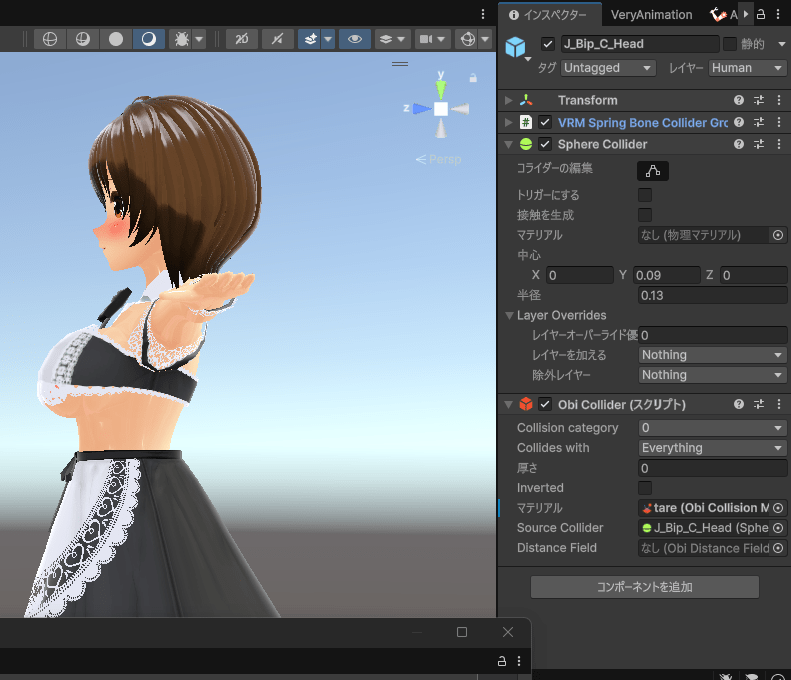Open Transform preset sliders icon

click(759, 100)
